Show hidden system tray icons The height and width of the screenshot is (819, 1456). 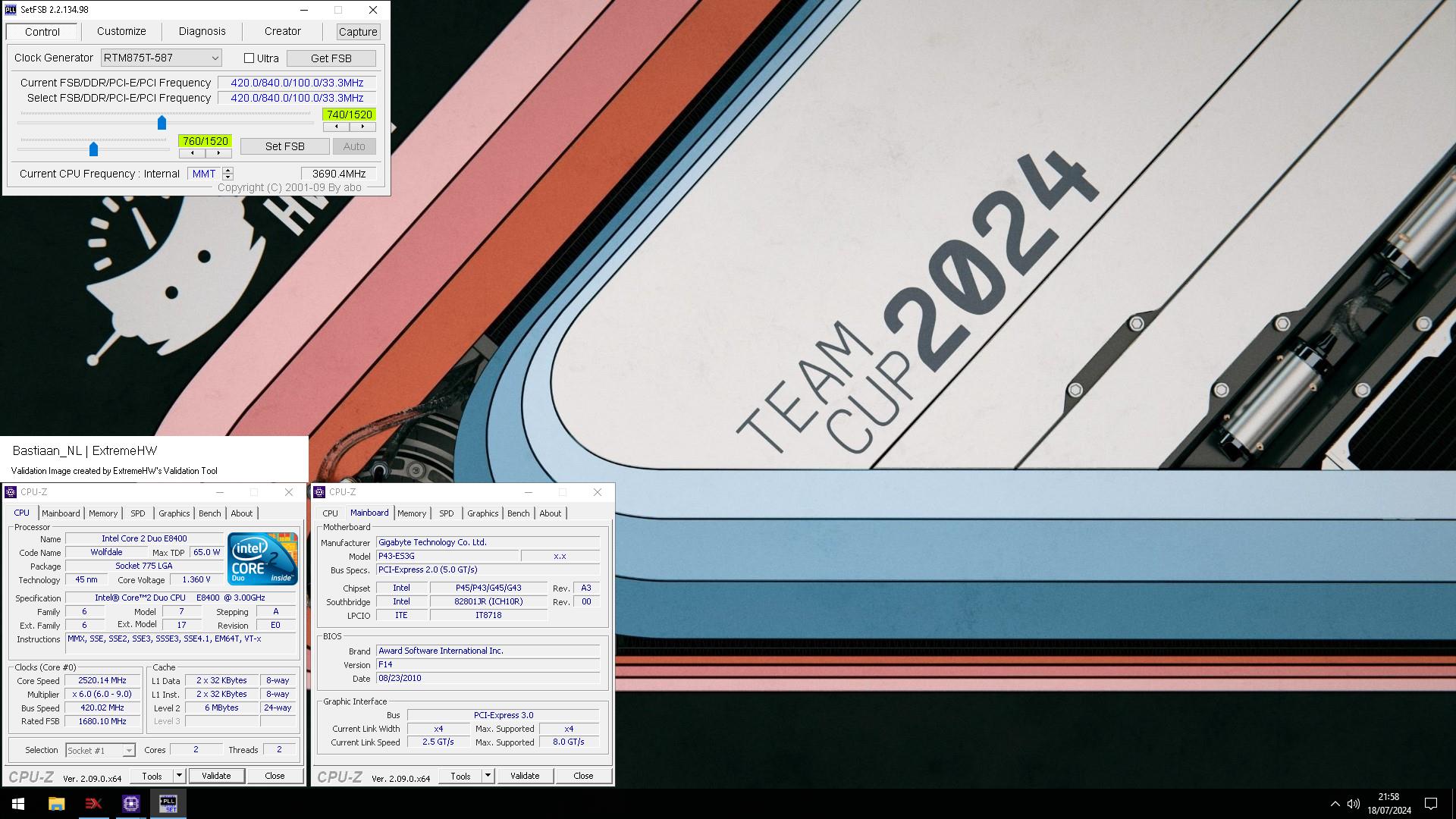point(1335,804)
